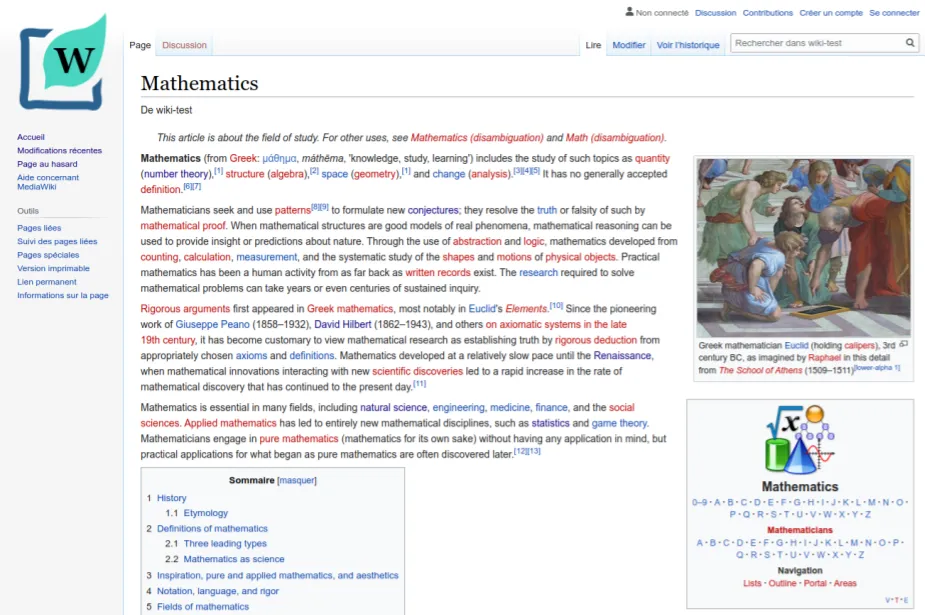Click the user icon beside Non connecté
This screenshot has width=925, height=615.
click(x=629, y=13)
